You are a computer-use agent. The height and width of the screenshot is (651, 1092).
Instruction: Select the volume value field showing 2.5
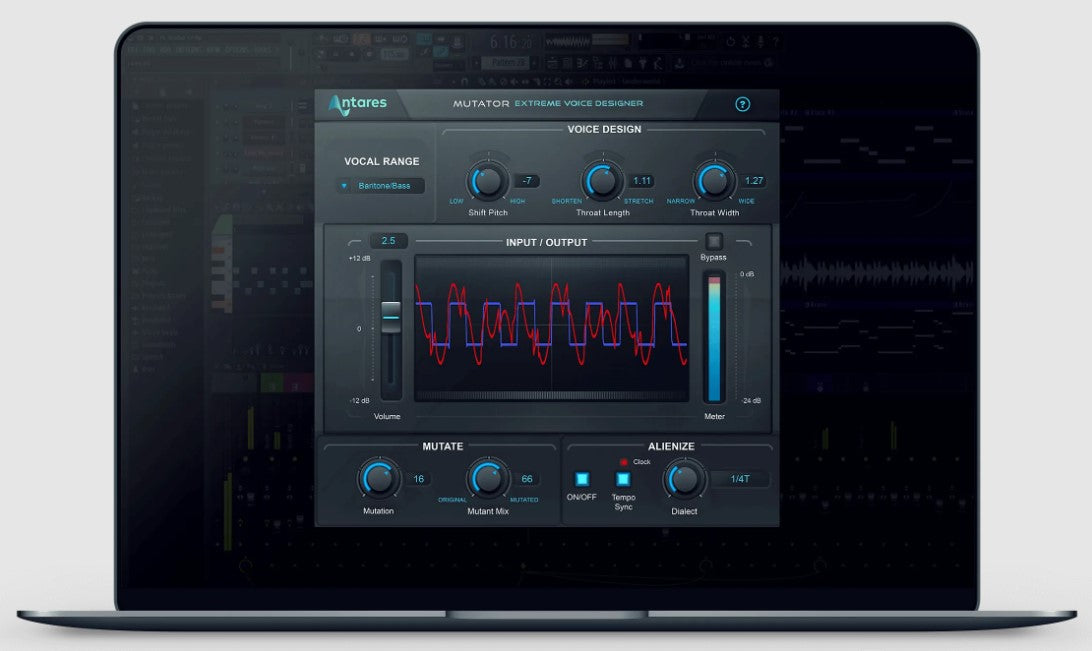pyautogui.click(x=388, y=241)
